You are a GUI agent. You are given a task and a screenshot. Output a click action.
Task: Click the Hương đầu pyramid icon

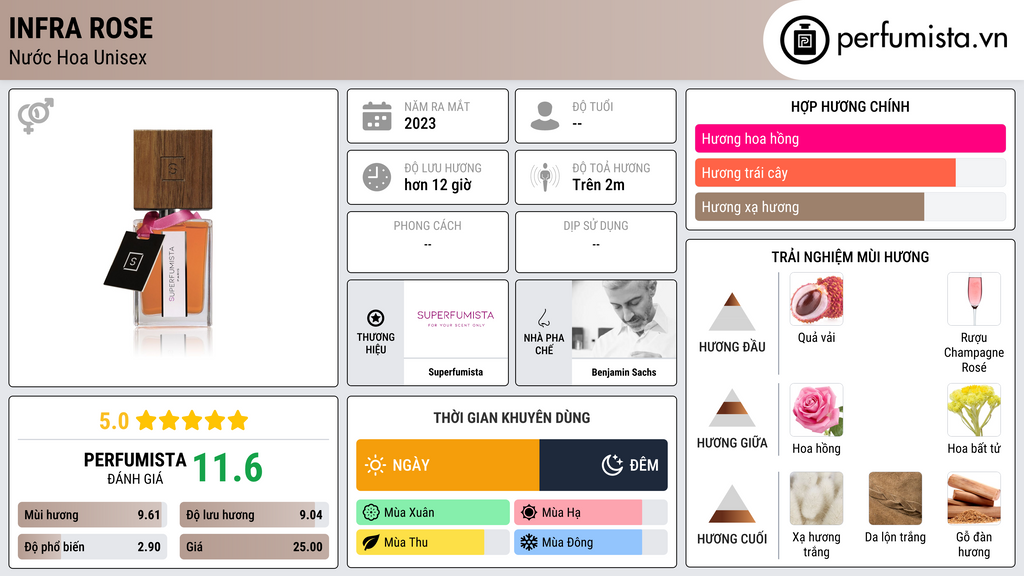[x=732, y=312]
